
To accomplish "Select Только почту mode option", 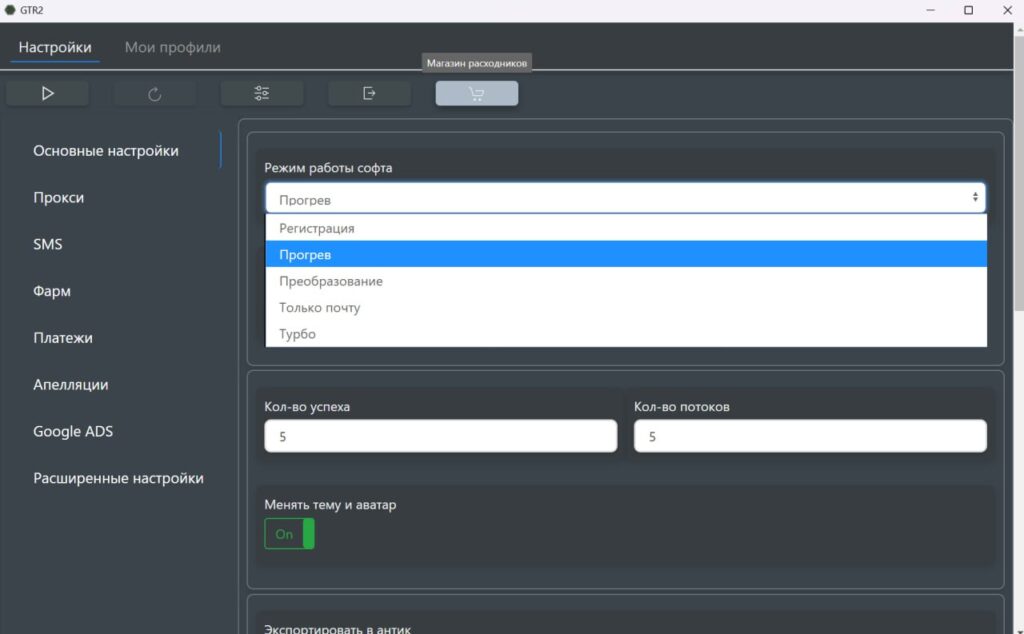I will coord(626,307).
